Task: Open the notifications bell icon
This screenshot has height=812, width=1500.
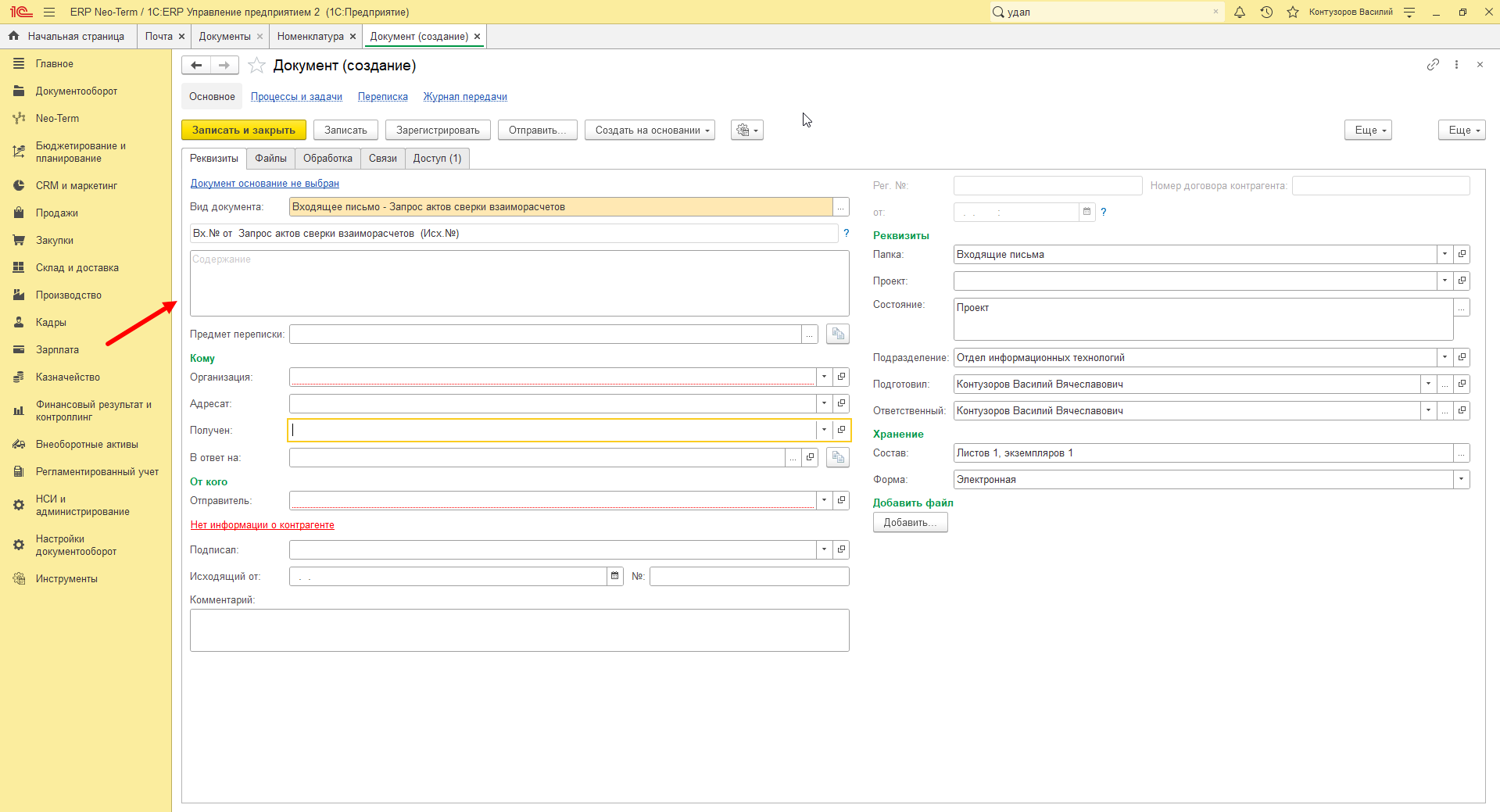Action: click(1240, 12)
